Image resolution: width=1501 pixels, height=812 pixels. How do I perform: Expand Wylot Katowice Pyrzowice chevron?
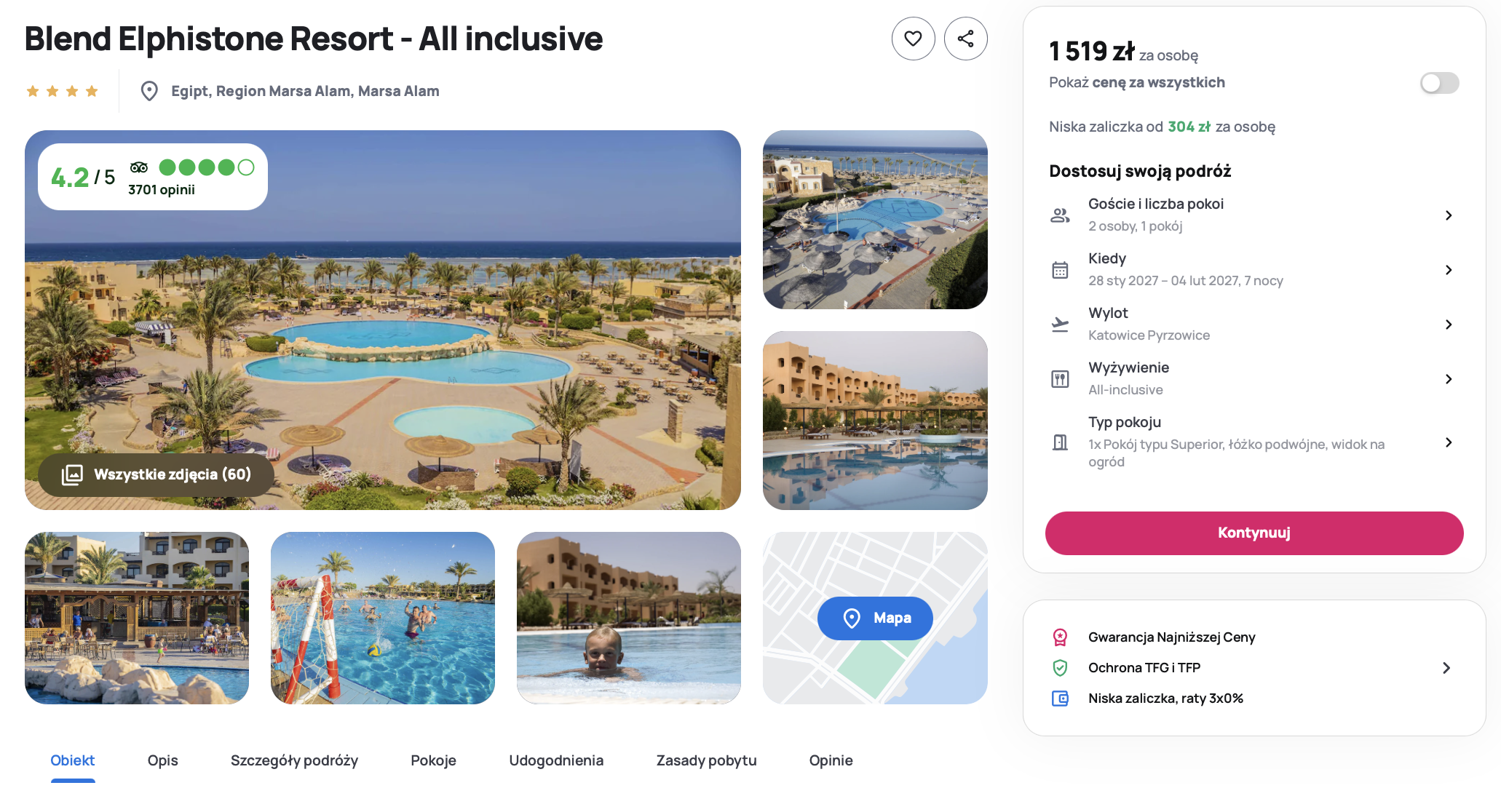pos(1449,325)
